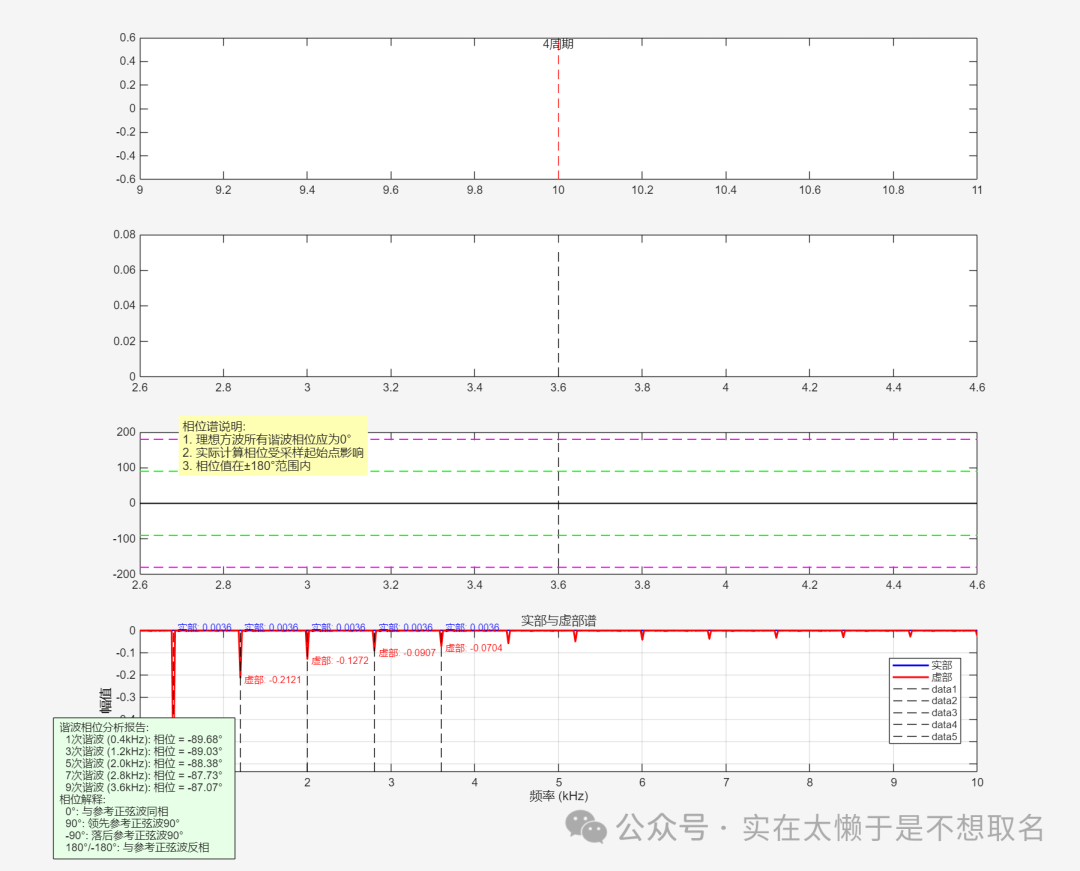
Task: Click the red spike at 6 kHz
Action: click(642, 635)
